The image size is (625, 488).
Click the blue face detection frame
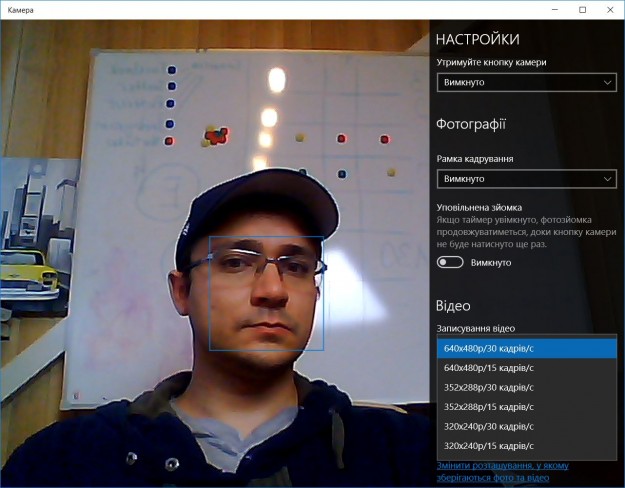266,238
